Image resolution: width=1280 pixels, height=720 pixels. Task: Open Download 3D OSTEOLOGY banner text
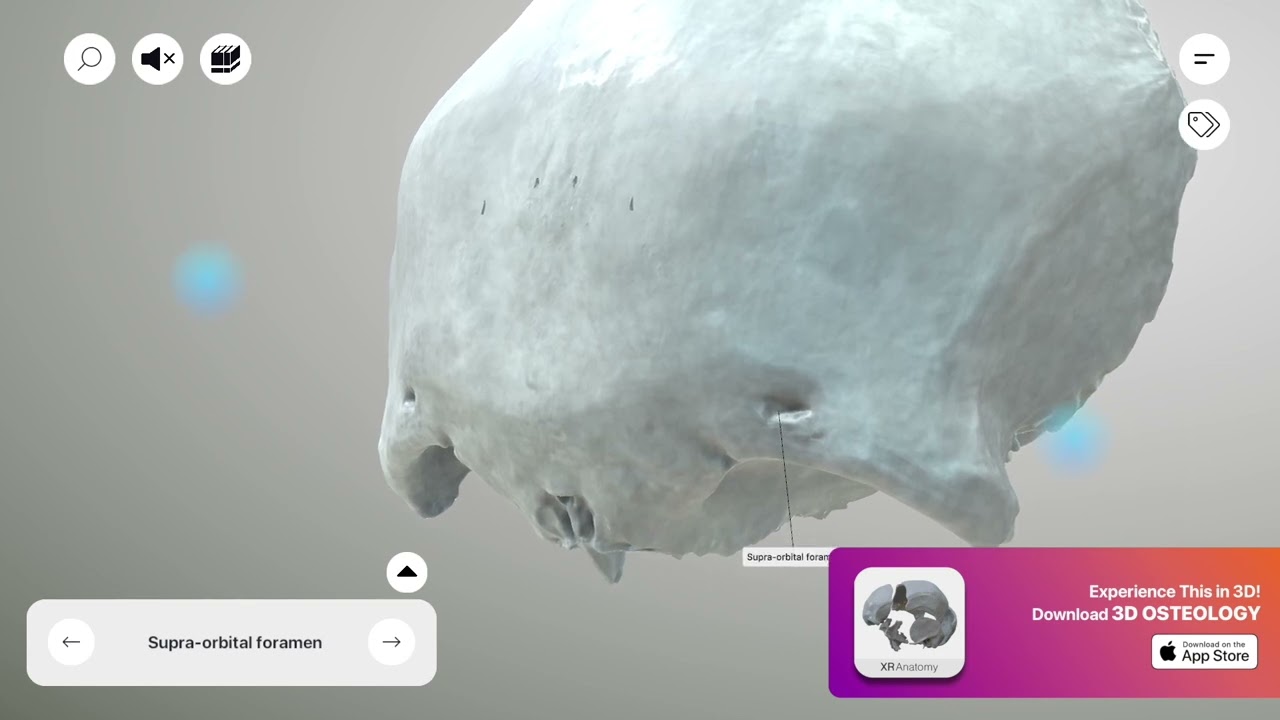coord(1146,614)
